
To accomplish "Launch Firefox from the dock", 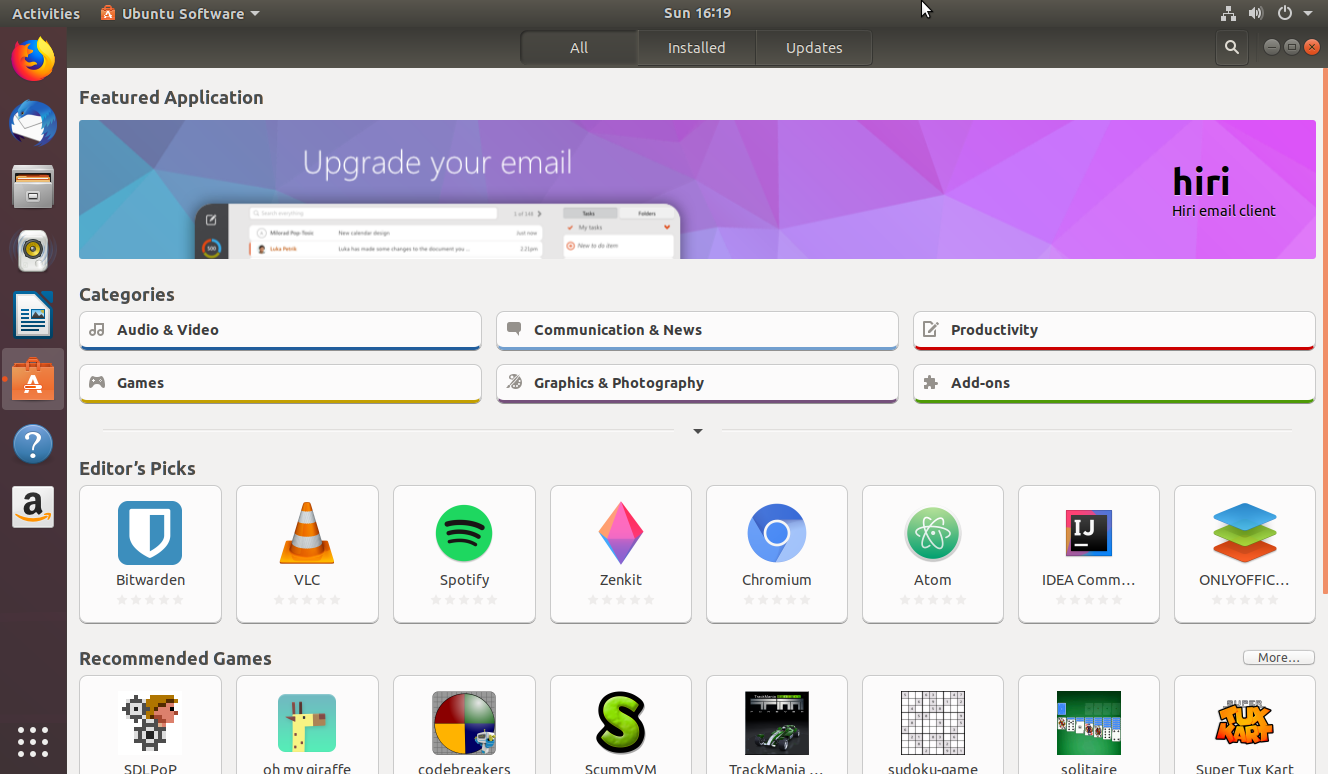I will click(33, 59).
